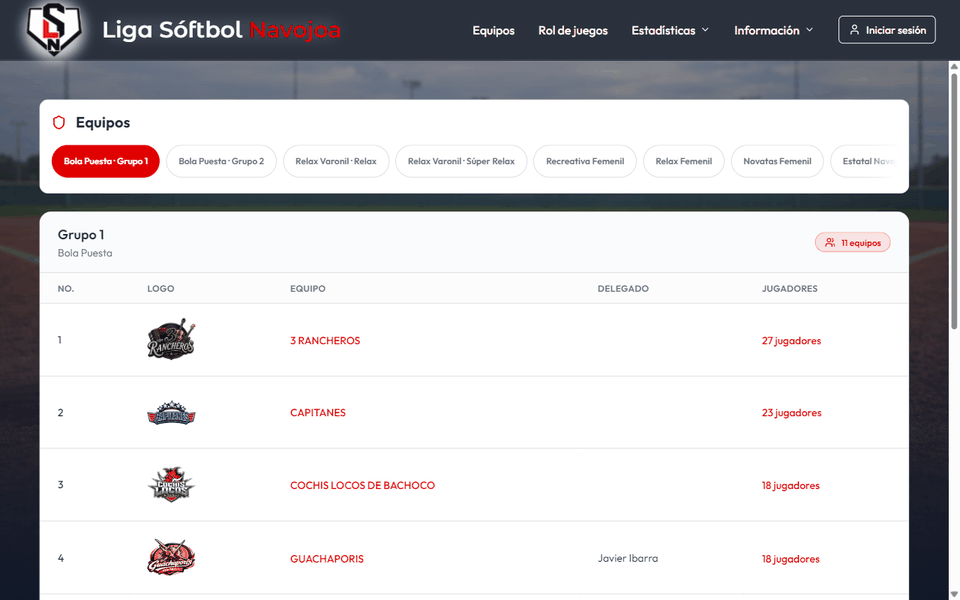Image resolution: width=960 pixels, height=600 pixels.
Task: Click the JUGADORES column header
Action: coord(789,288)
